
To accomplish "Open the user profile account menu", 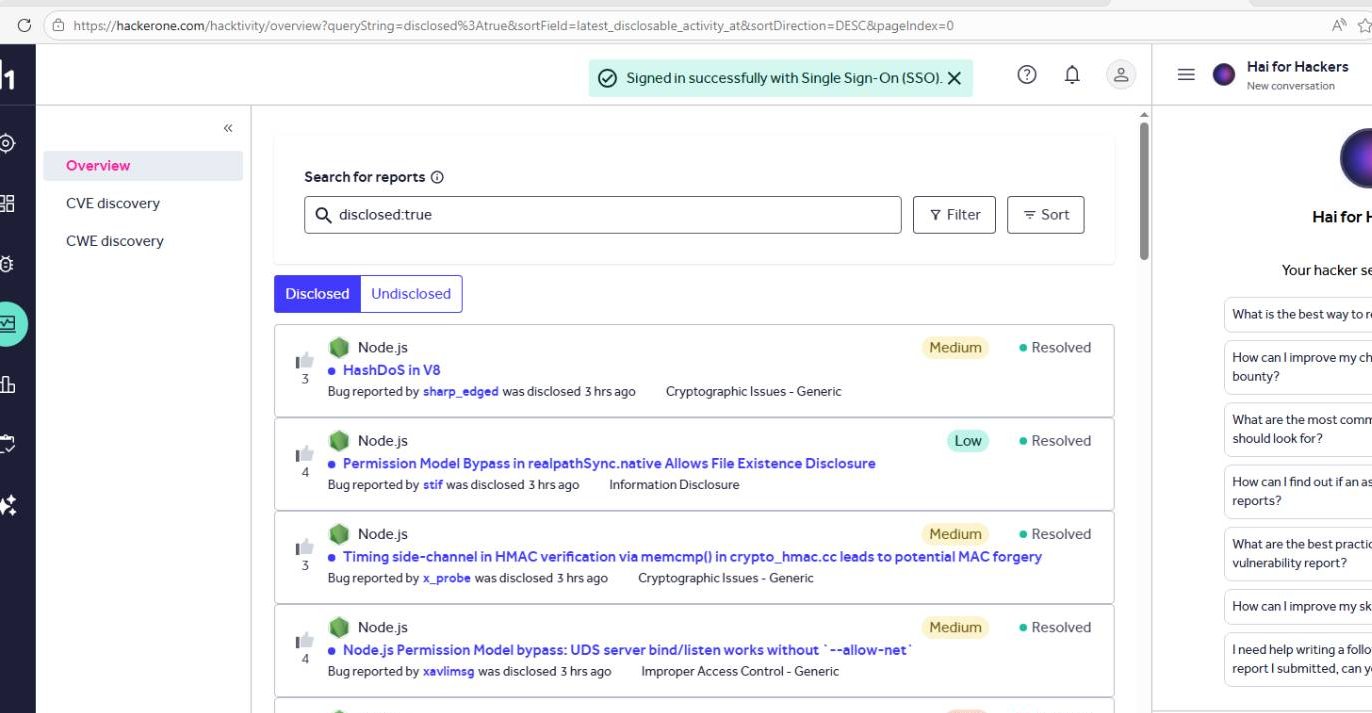I will pos(1120,75).
